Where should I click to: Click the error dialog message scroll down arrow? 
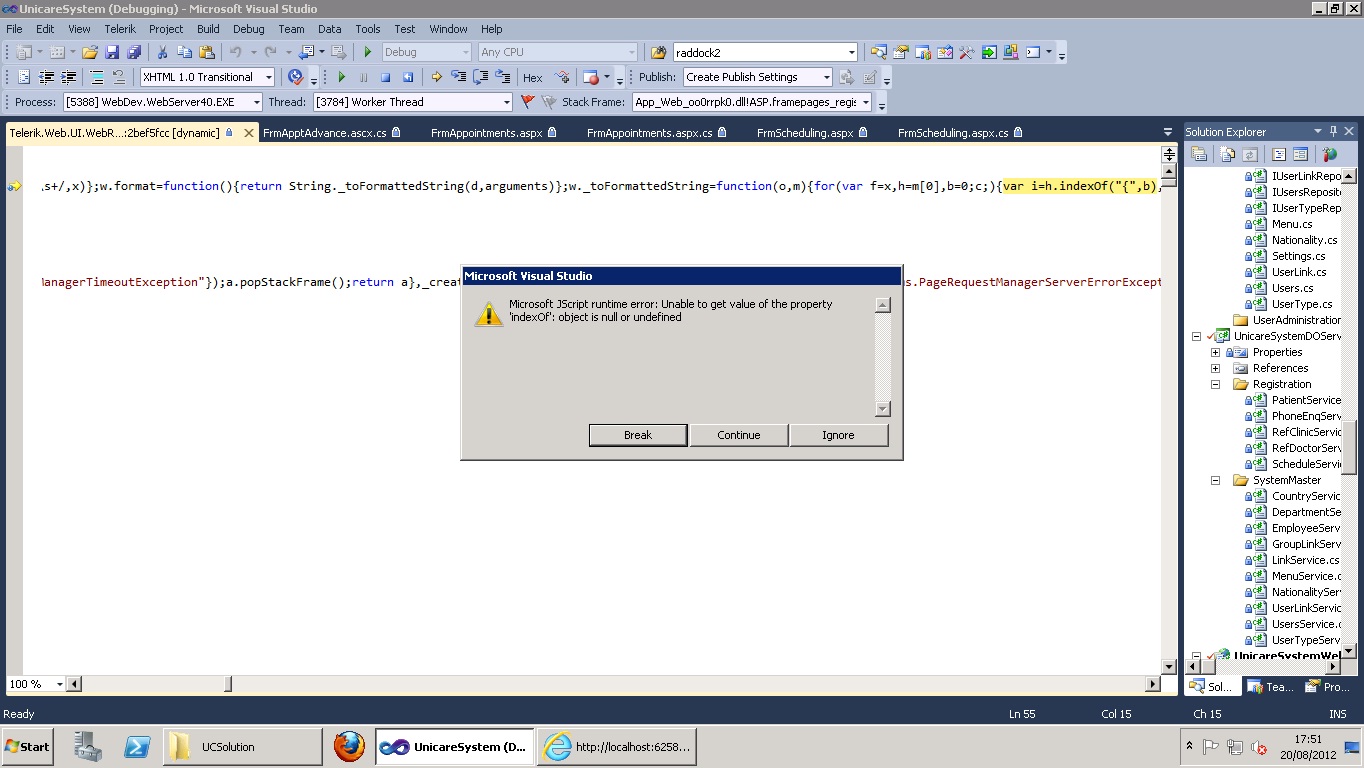click(x=882, y=408)
